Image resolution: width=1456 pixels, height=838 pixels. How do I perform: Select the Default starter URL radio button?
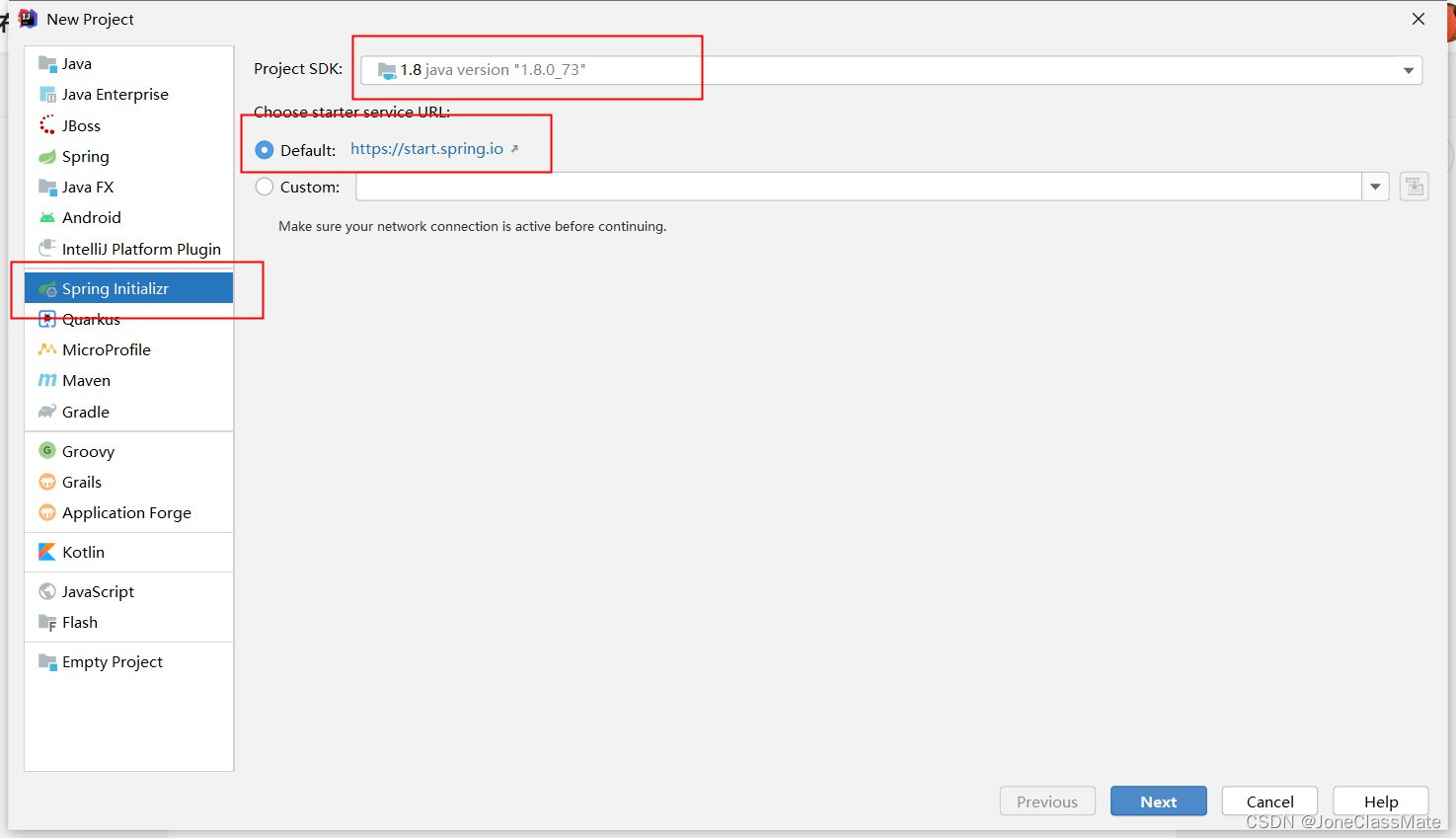click(x=265, y=150)
